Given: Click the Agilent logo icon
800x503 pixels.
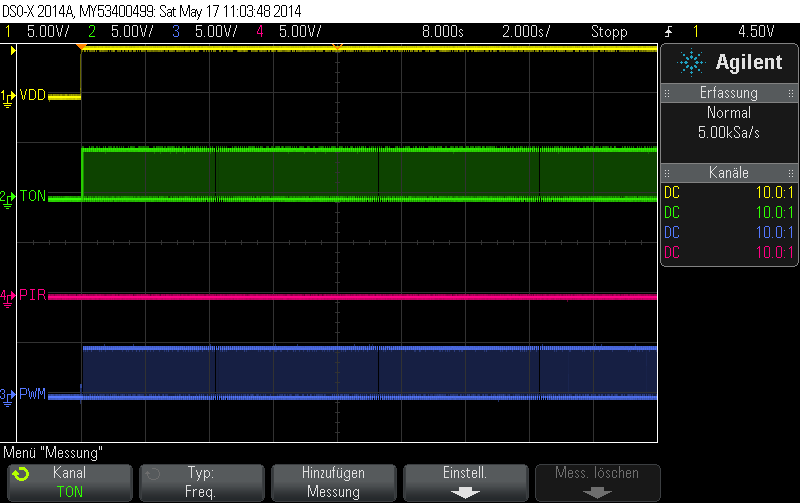Looking at the screenshot, I should (x=691, y=63).
